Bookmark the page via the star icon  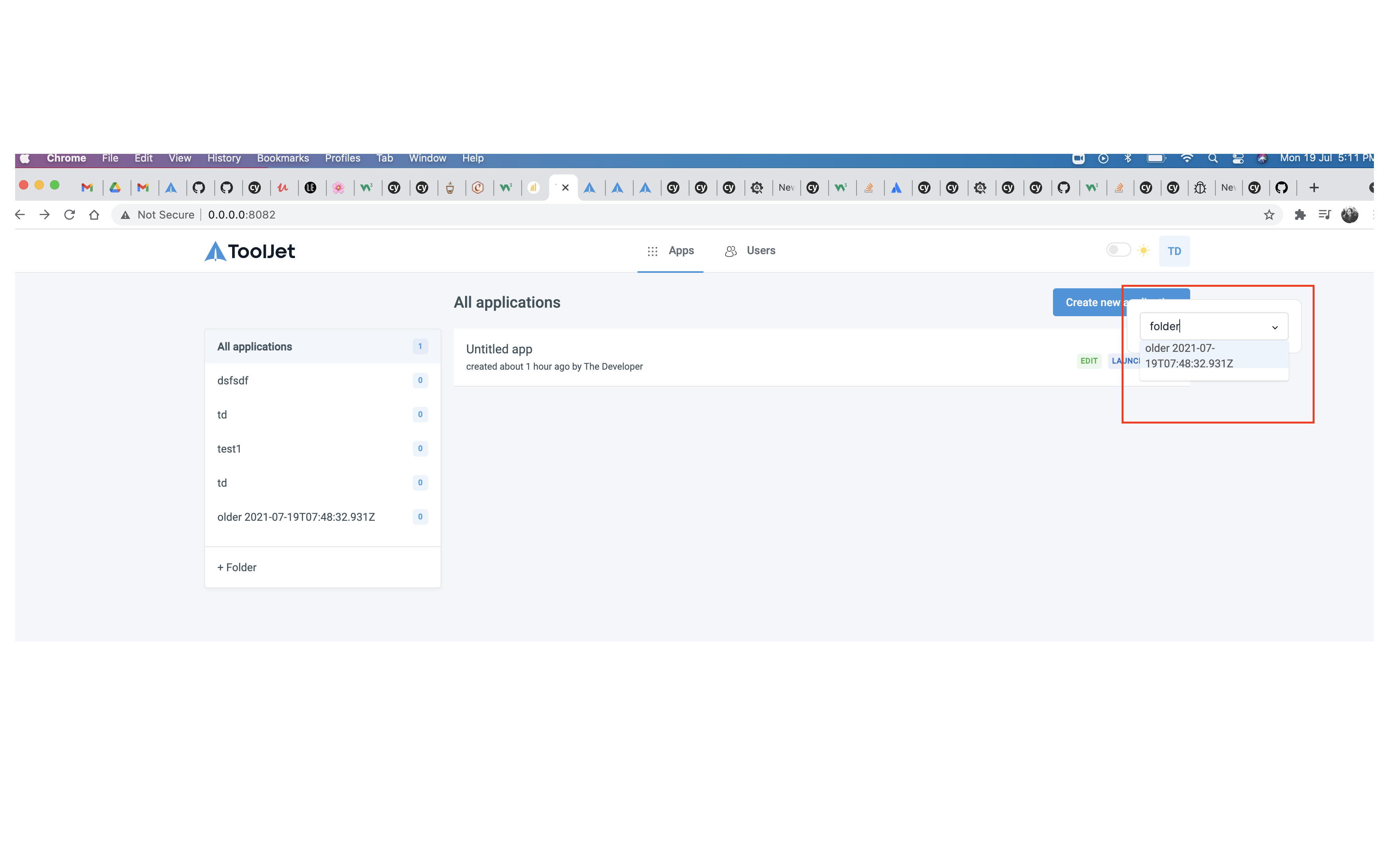1268,214
